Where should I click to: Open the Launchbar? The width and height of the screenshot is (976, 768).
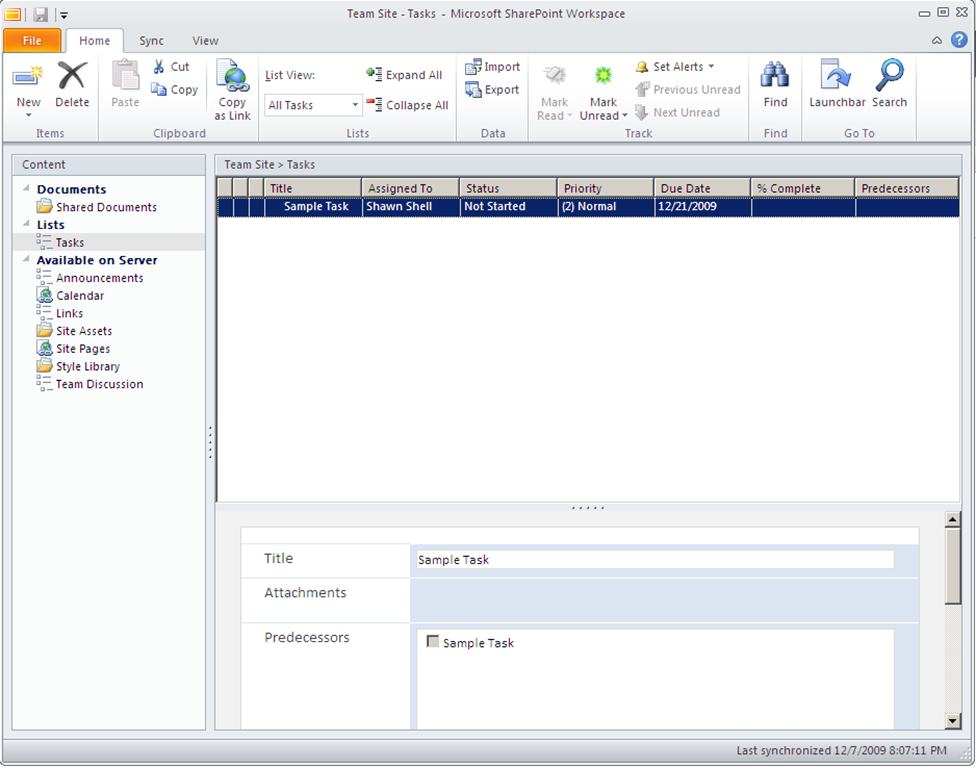click(x=837, y=85)
